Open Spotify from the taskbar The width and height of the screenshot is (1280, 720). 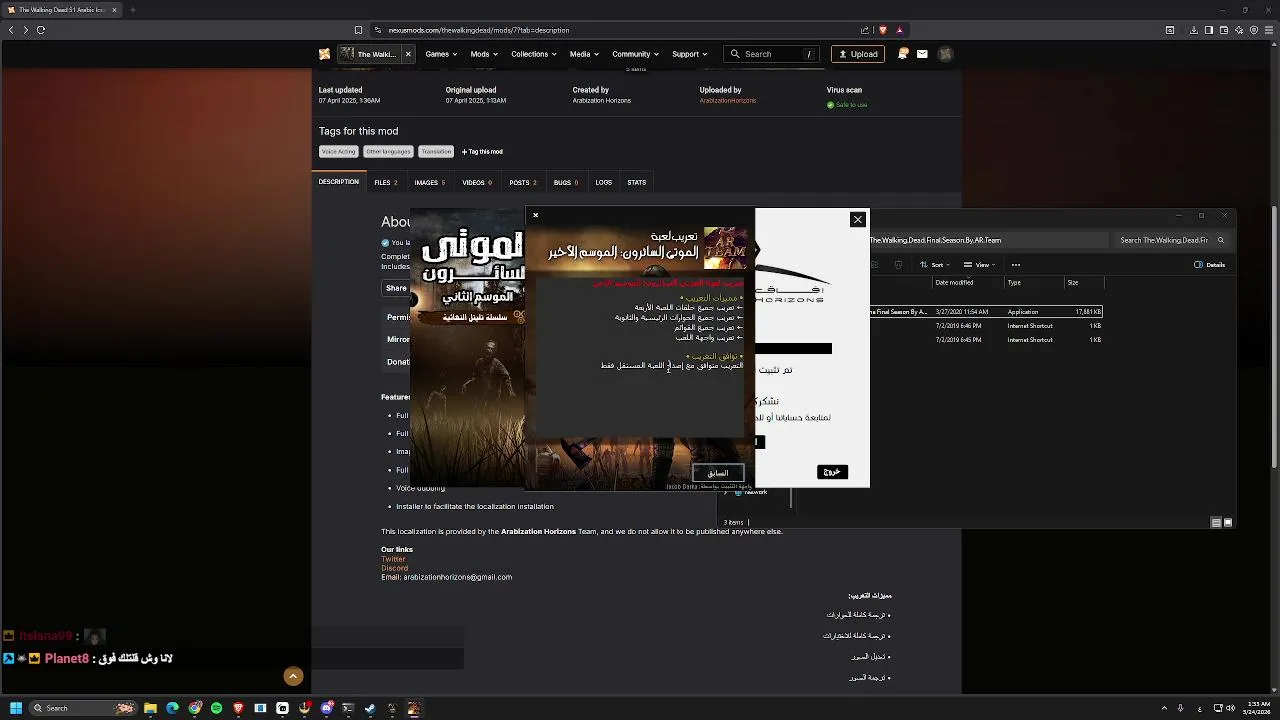(216, 708)
